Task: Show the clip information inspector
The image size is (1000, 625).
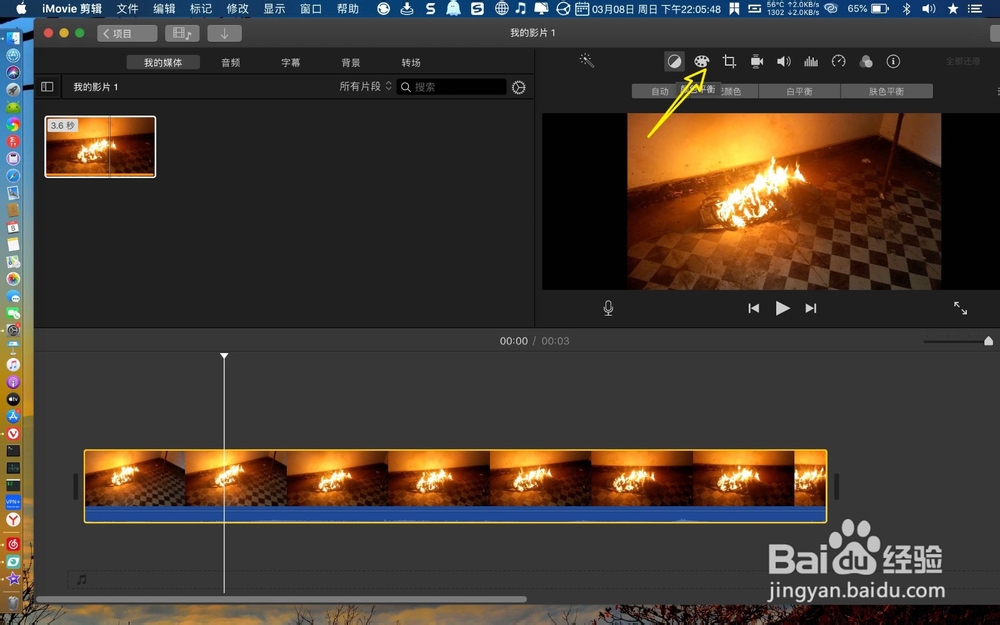Action: click(x=893, y=61)
